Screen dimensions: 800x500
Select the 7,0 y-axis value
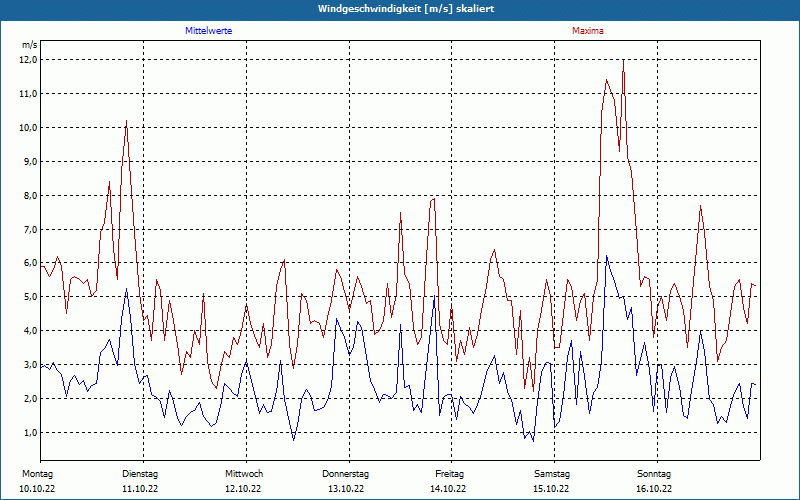coord(32,229)
